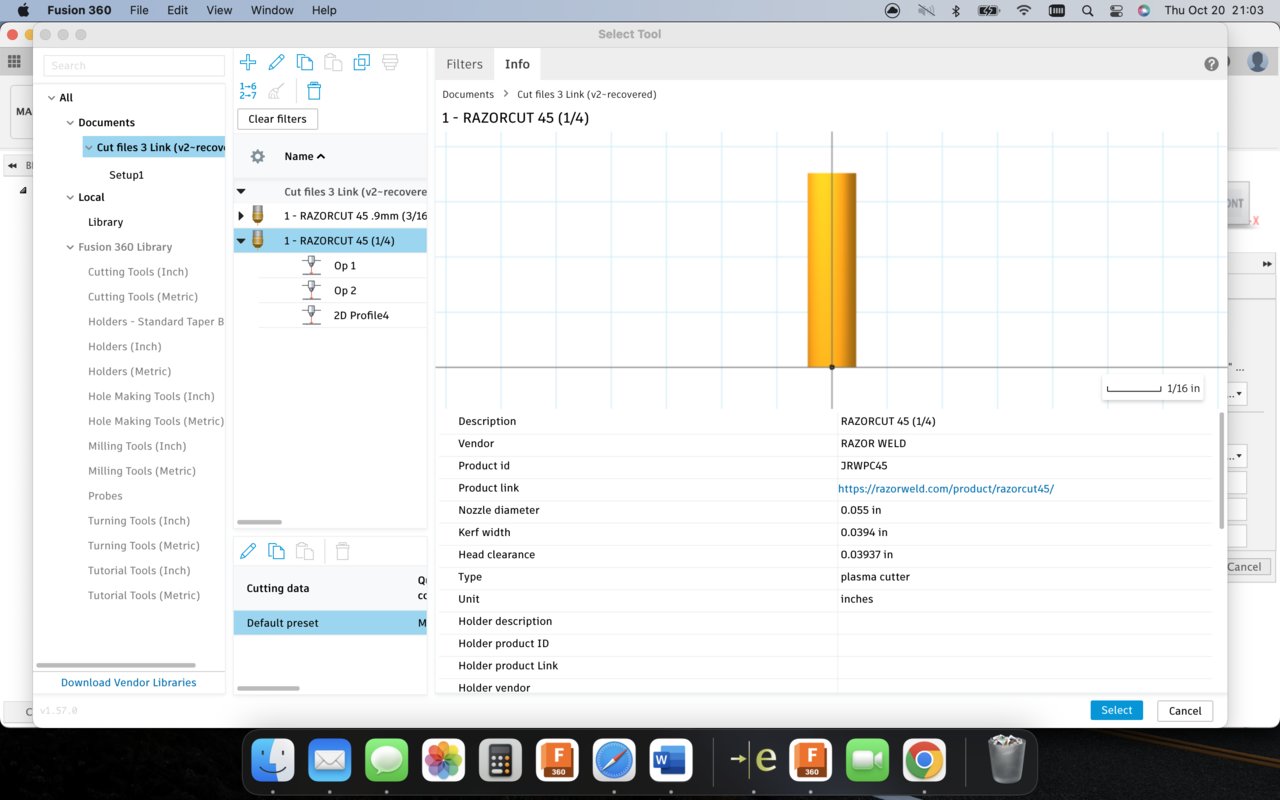Collapse the Documents library node
This screenshot has height=800, width=1280.
[70, 123]
